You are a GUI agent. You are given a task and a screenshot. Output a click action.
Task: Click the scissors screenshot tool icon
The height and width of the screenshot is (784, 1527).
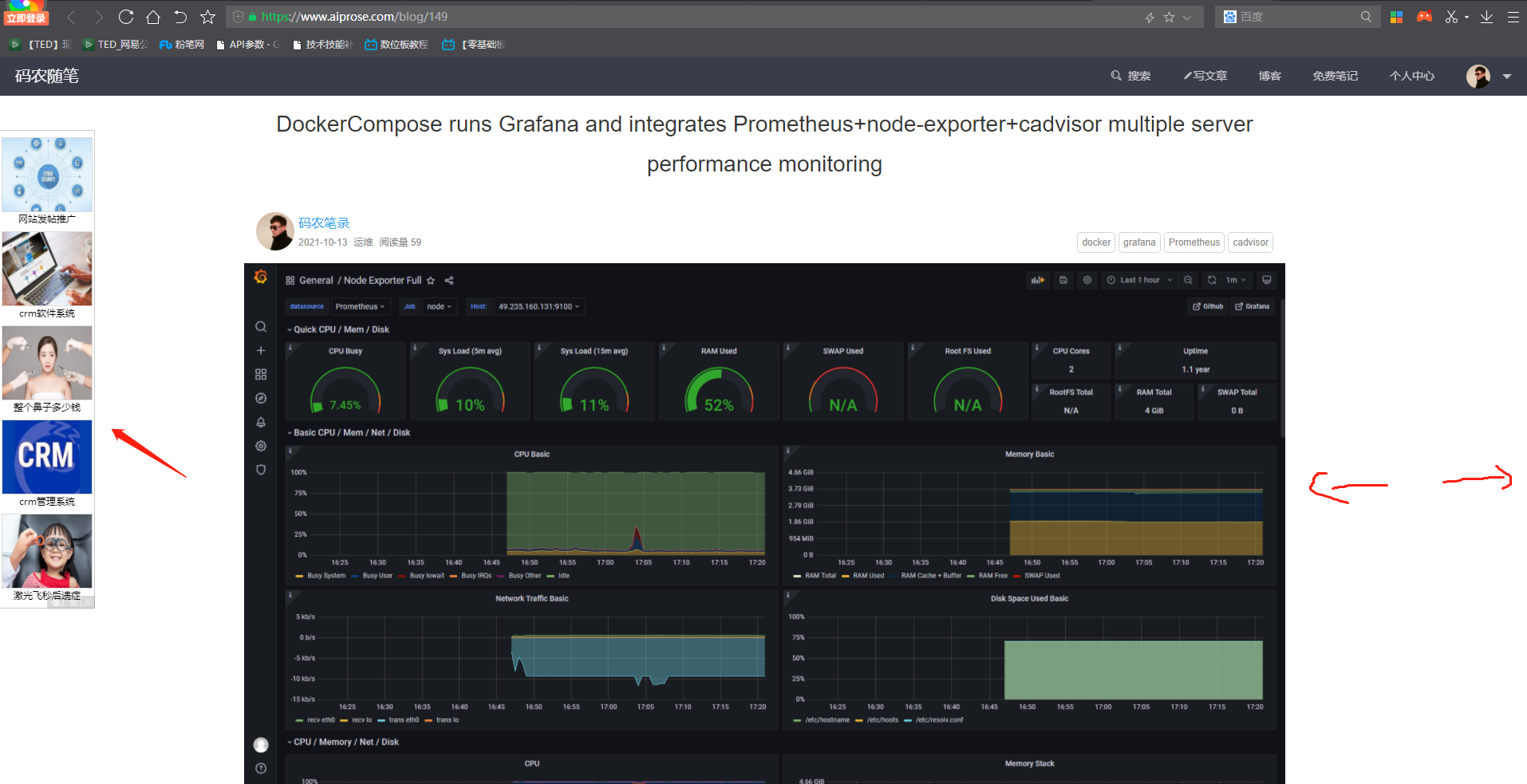[1451, 17]
